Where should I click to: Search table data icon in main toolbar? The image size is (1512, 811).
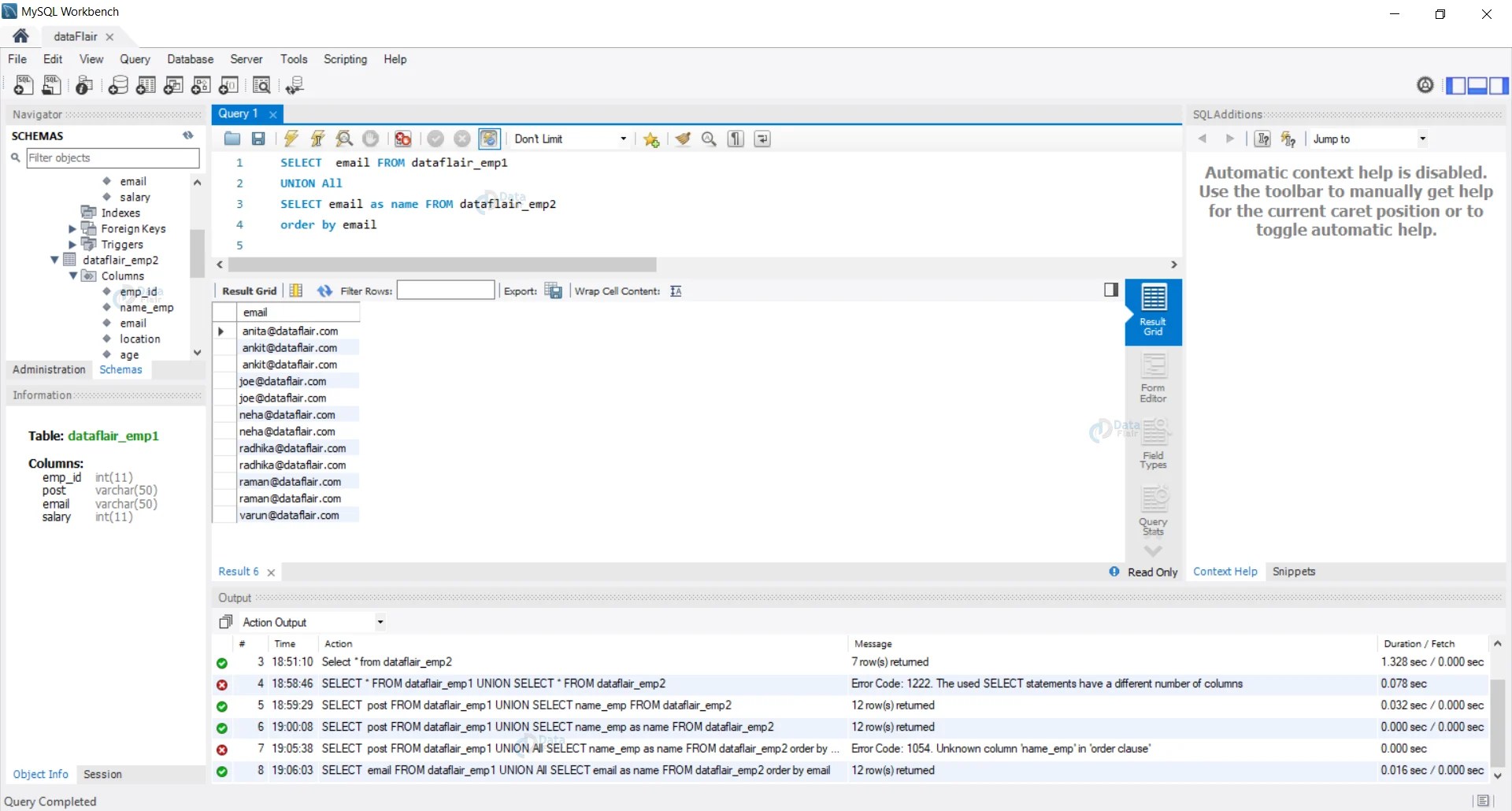(261, 85)
